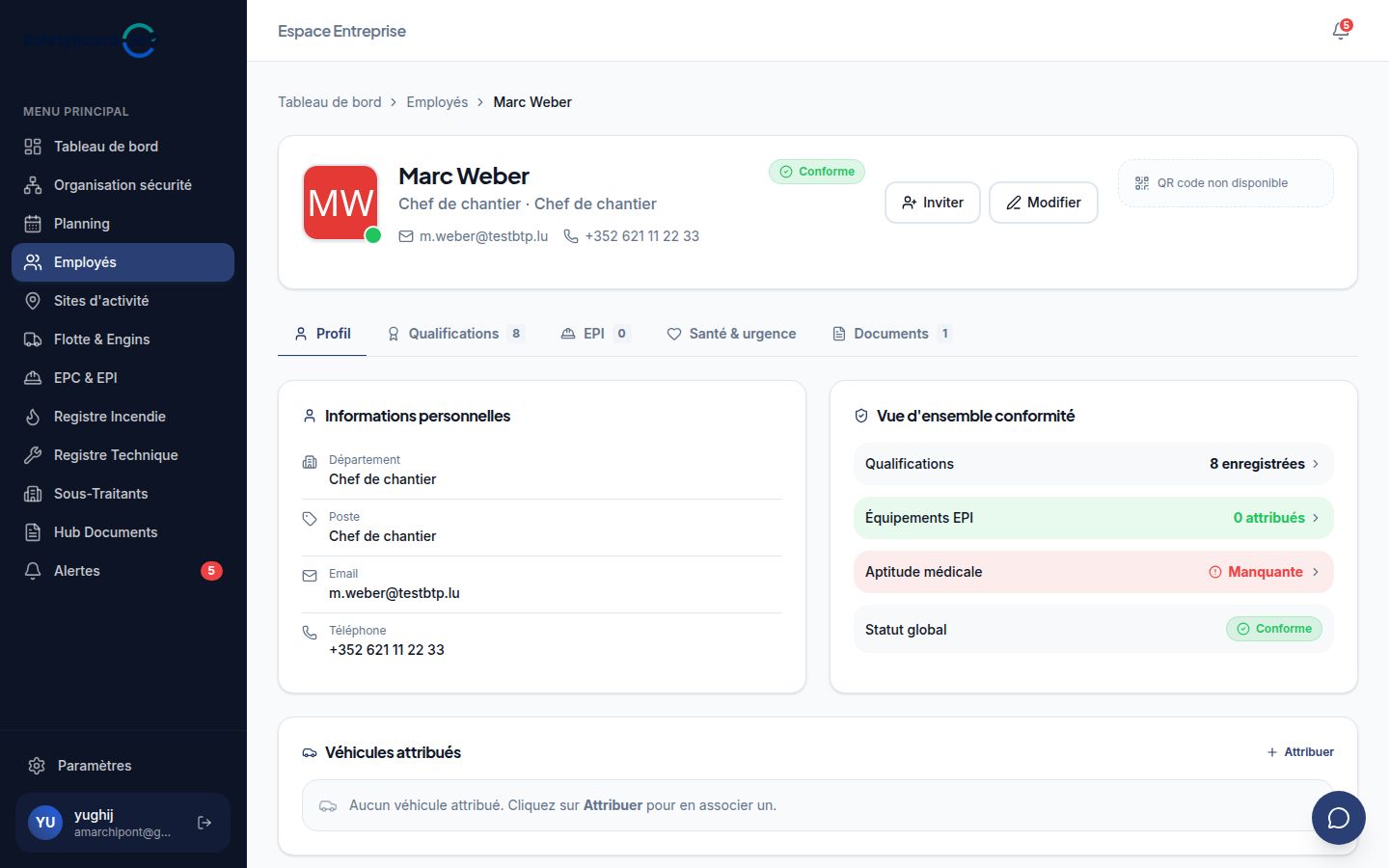Click the Statut global Conforme badge

coord(1274,629)
